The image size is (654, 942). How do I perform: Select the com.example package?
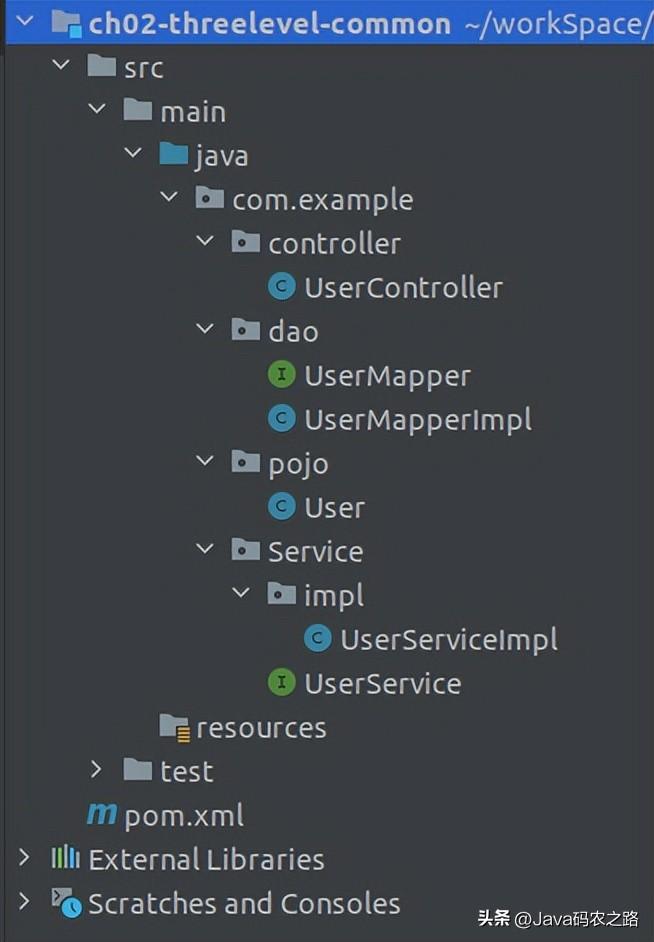point(322,200)
